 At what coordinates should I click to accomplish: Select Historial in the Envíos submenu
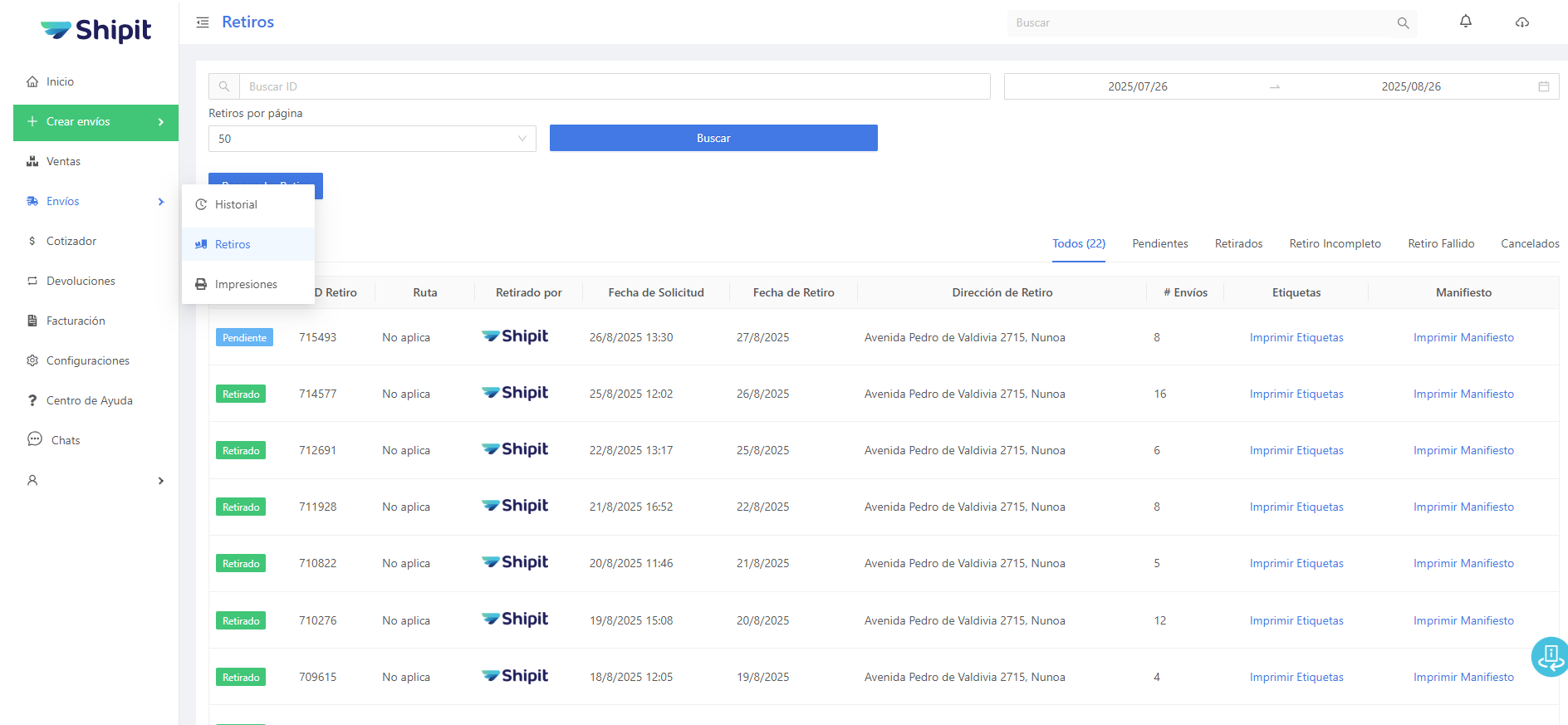(x=248, y=204)
